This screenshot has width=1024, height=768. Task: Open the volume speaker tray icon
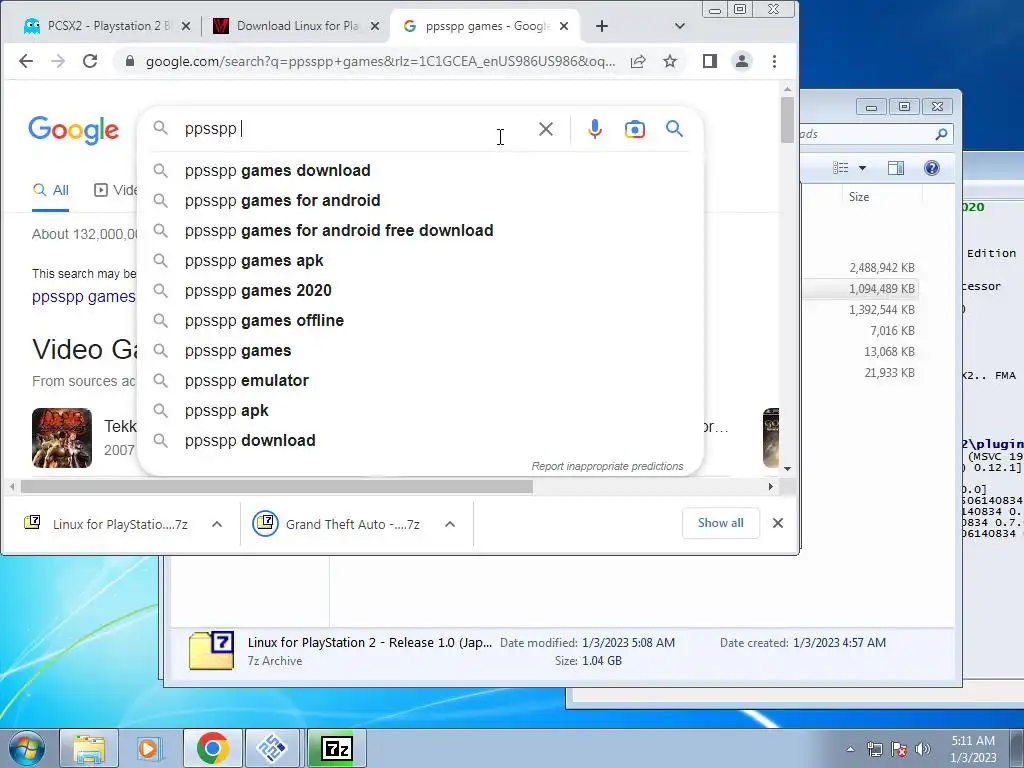[923, 749]
